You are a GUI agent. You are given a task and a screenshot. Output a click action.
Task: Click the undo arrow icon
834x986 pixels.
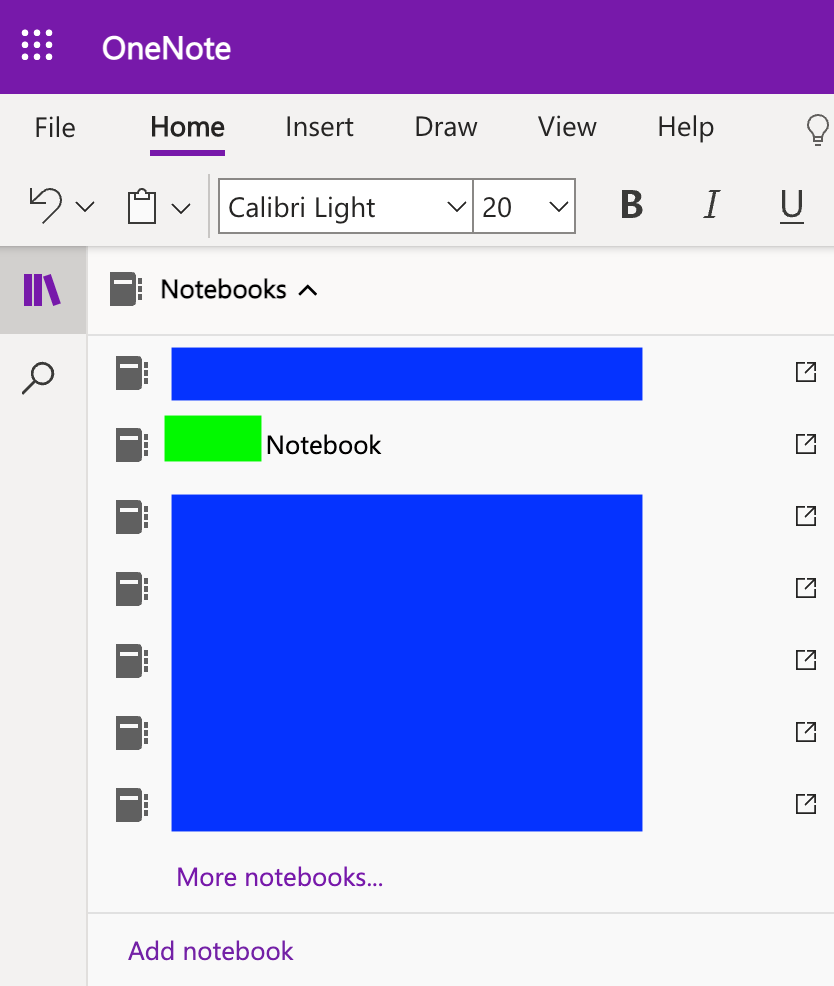[46, 205]
